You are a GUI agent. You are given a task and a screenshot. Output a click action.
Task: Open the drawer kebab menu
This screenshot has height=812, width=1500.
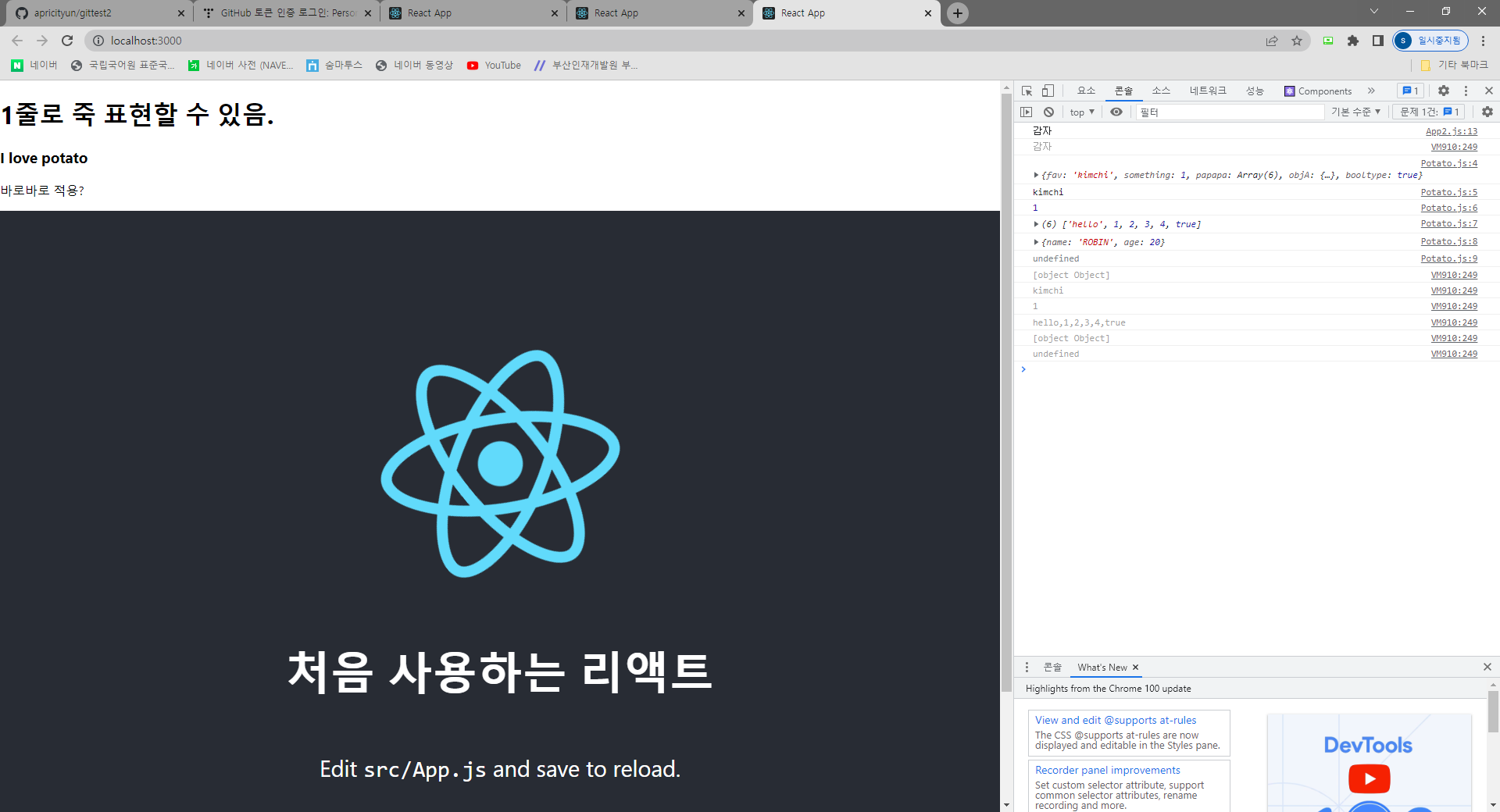point(1027,667)
